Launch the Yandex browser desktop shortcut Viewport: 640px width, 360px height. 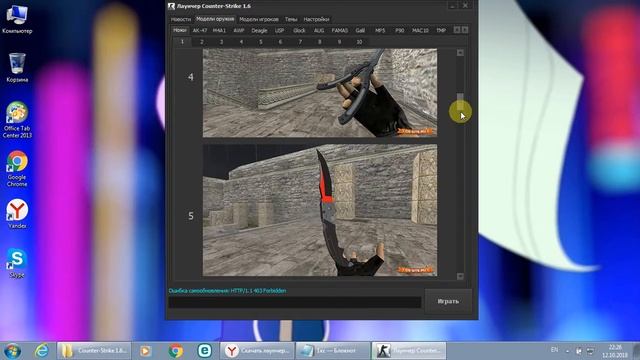[17, 213]
